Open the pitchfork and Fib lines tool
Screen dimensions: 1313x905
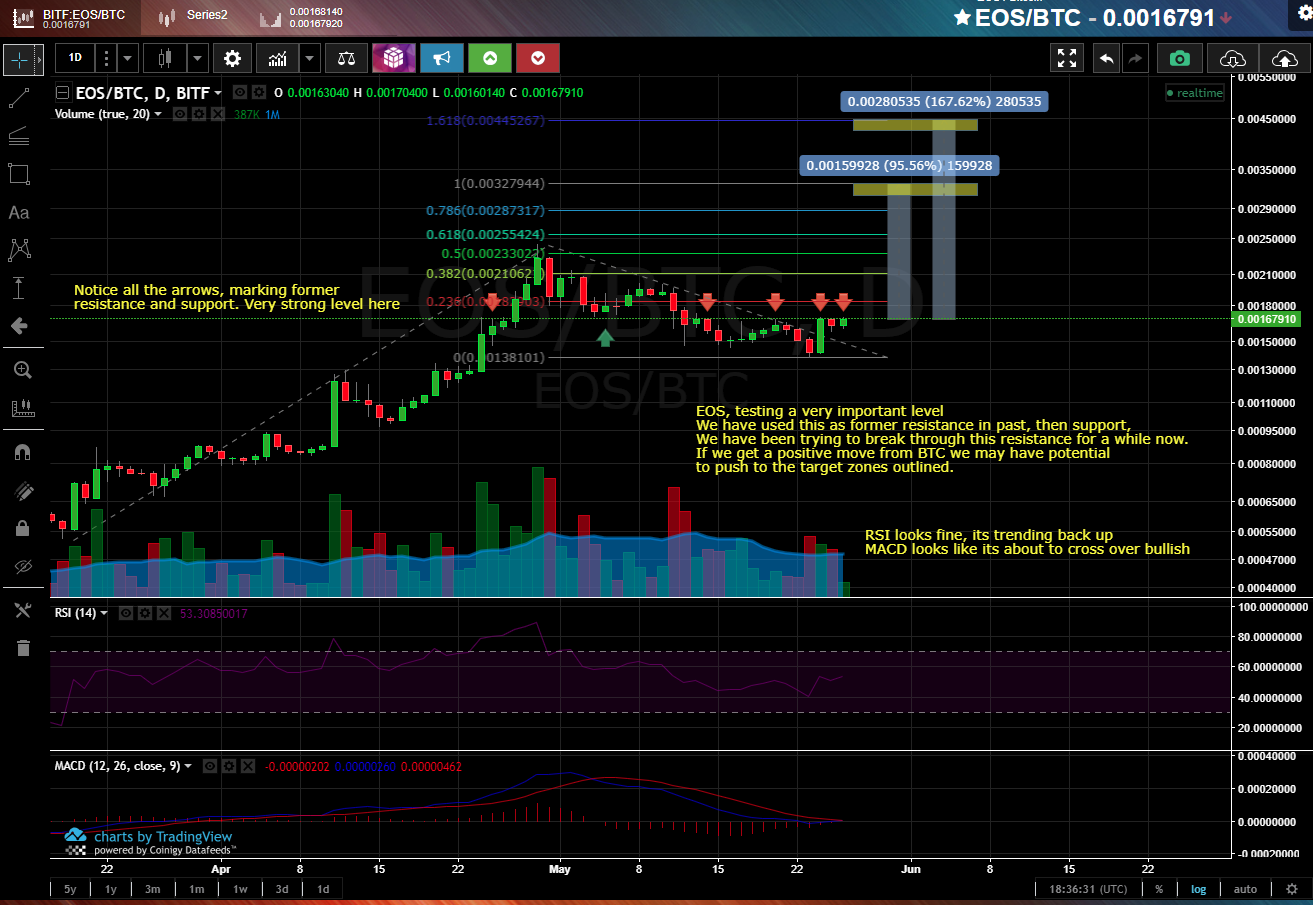tap(18, 137)
